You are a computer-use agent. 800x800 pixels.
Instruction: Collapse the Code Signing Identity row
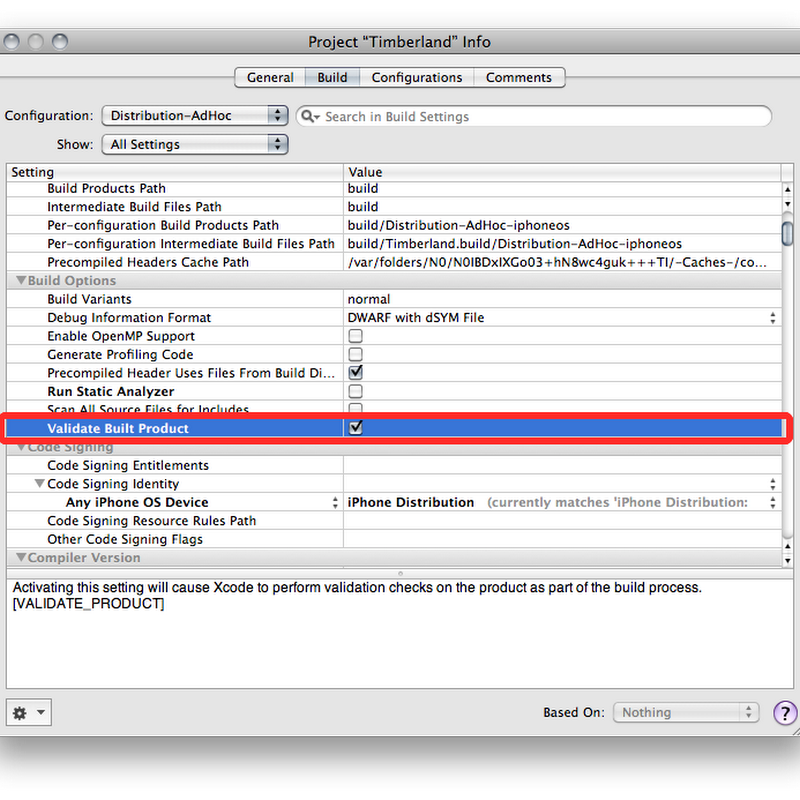(x=39, y=483)
